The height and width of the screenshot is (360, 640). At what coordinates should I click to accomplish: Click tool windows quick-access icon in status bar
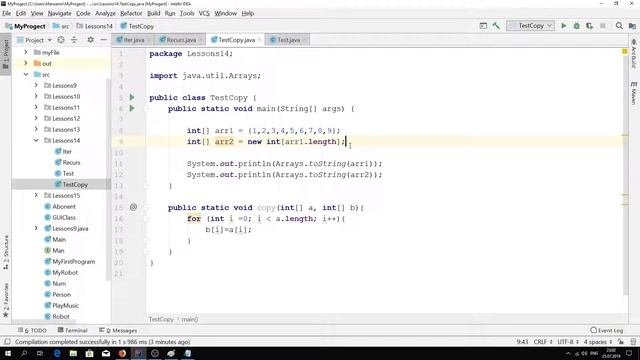7,342
